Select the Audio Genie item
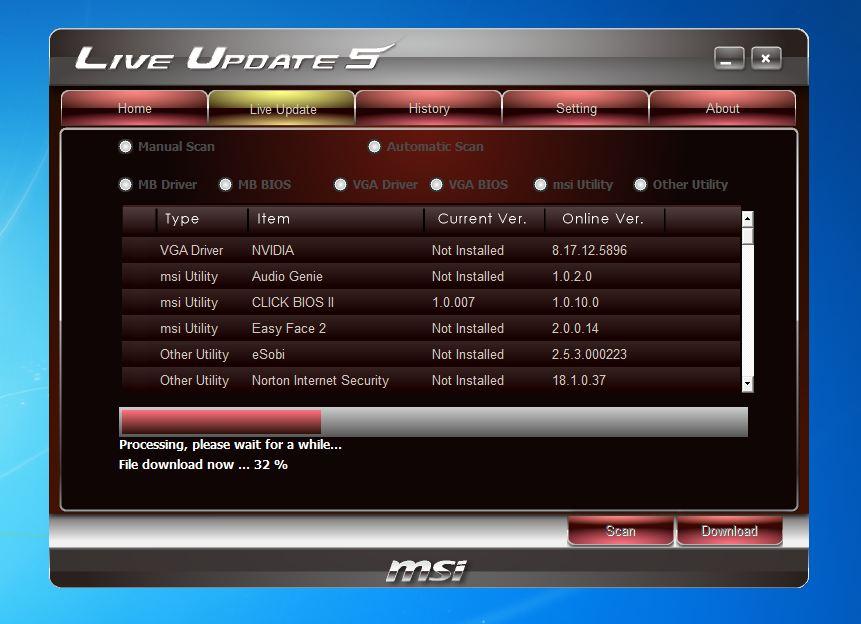The image size is (861, 624). (x=431, y=276)
